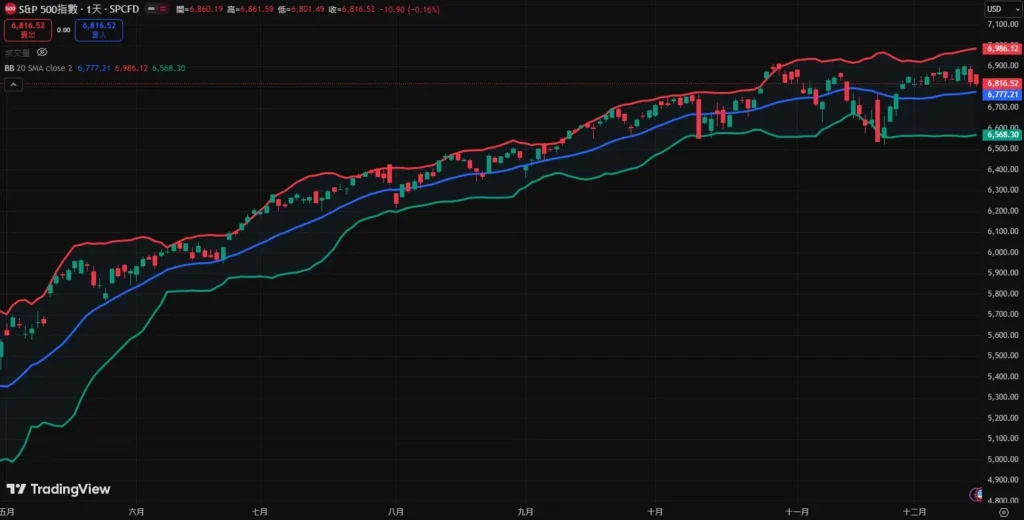Click the green lower band price label 6,568.30

pyautogui.click(x=1000, y=134)
